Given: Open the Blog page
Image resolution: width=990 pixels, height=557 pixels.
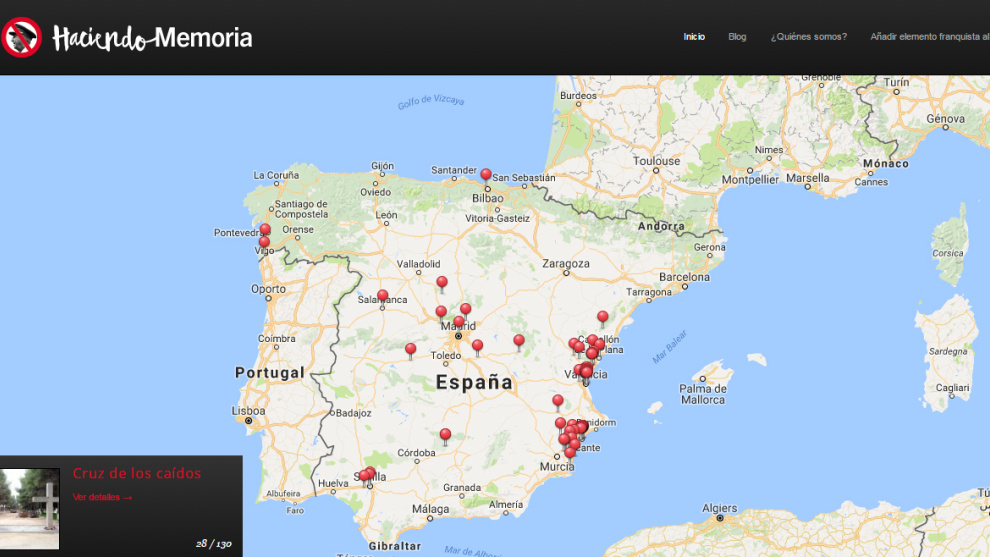Looking at the screenshot, I should pyautogui.click(x=737, y=37).
